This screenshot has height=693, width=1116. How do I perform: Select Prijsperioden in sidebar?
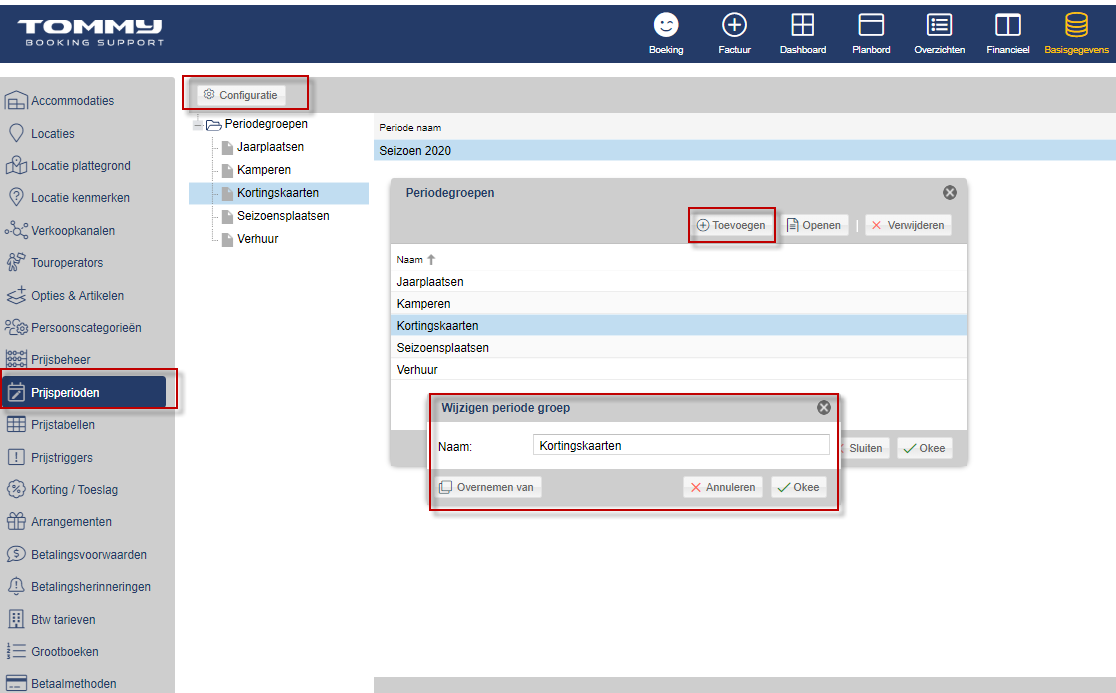[x=84, y=392]
